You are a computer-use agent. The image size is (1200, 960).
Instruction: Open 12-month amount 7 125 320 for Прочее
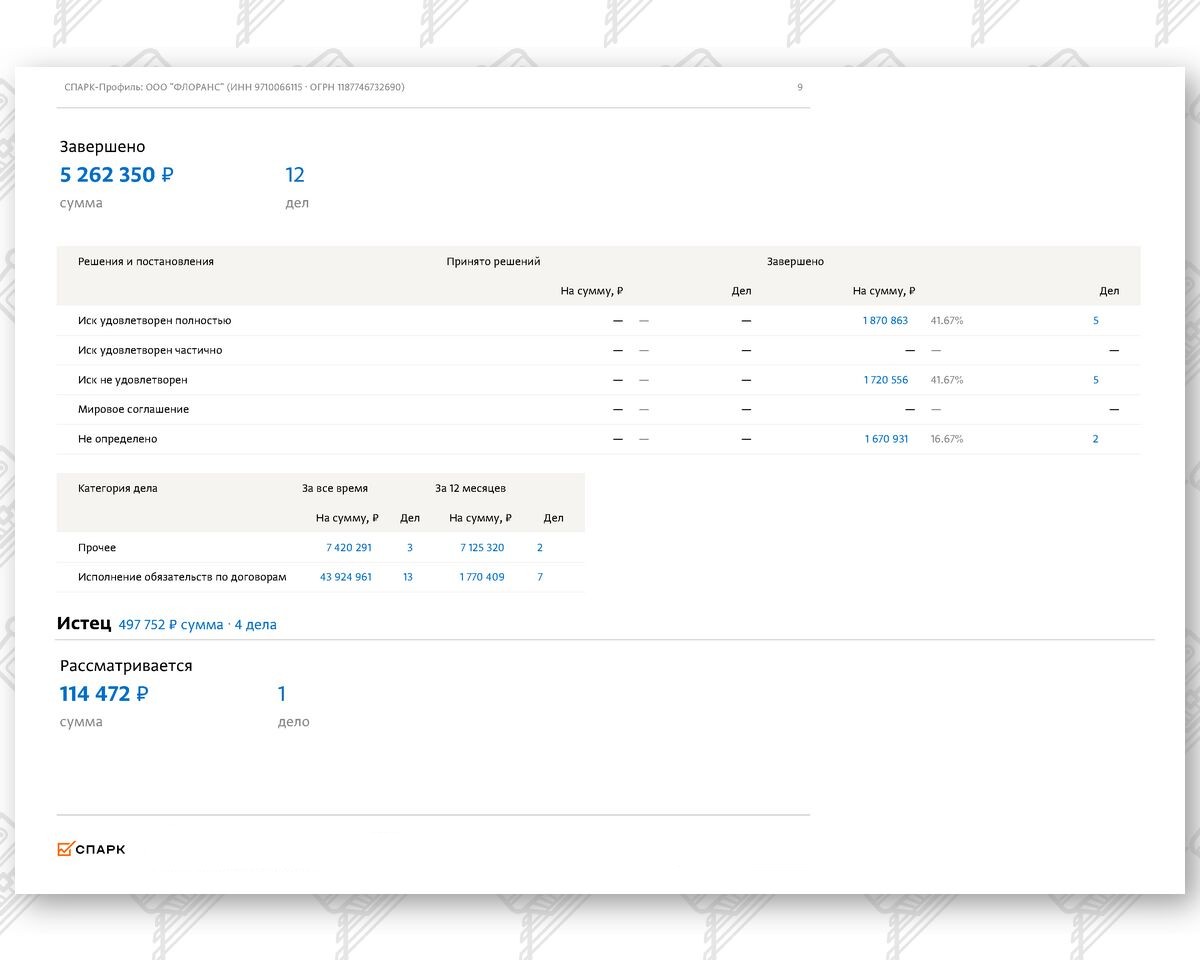[x=482, y=548]
